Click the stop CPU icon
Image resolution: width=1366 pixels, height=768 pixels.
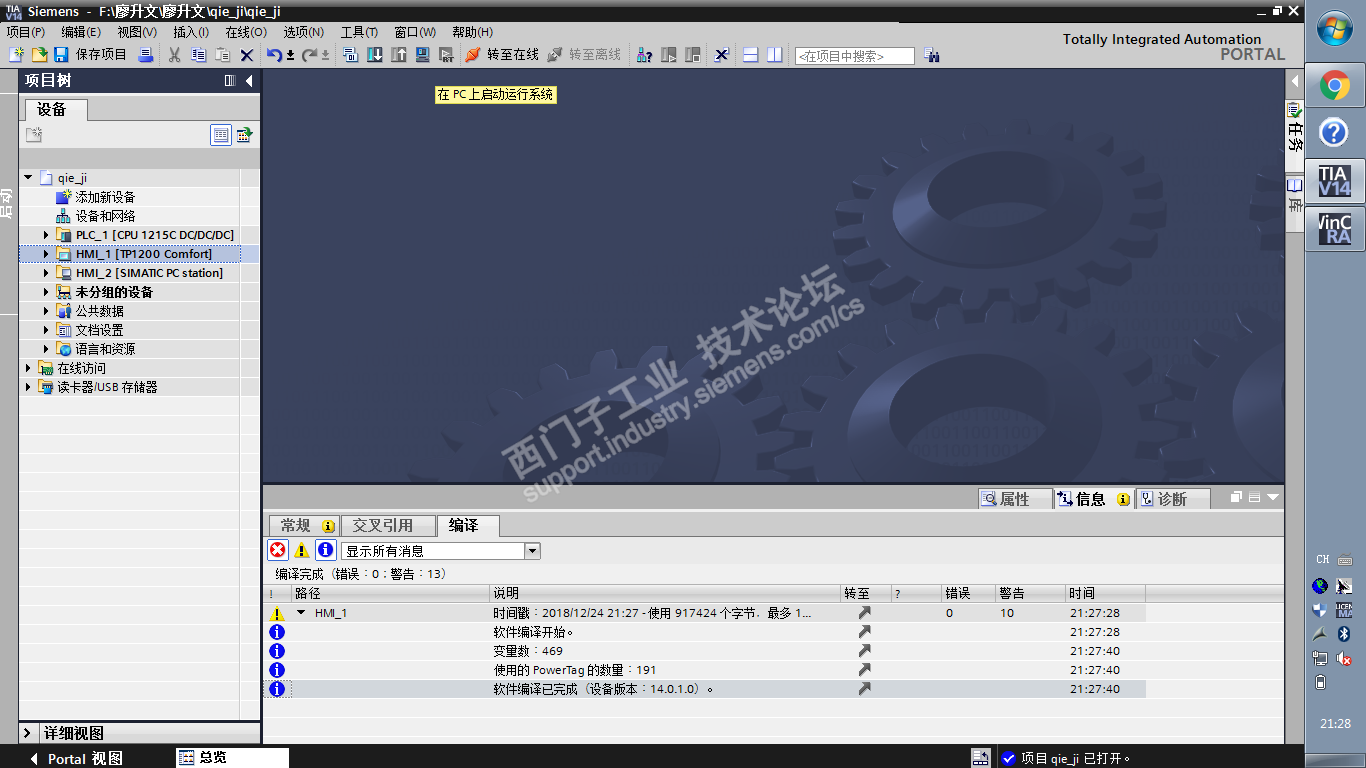point(692,55)
